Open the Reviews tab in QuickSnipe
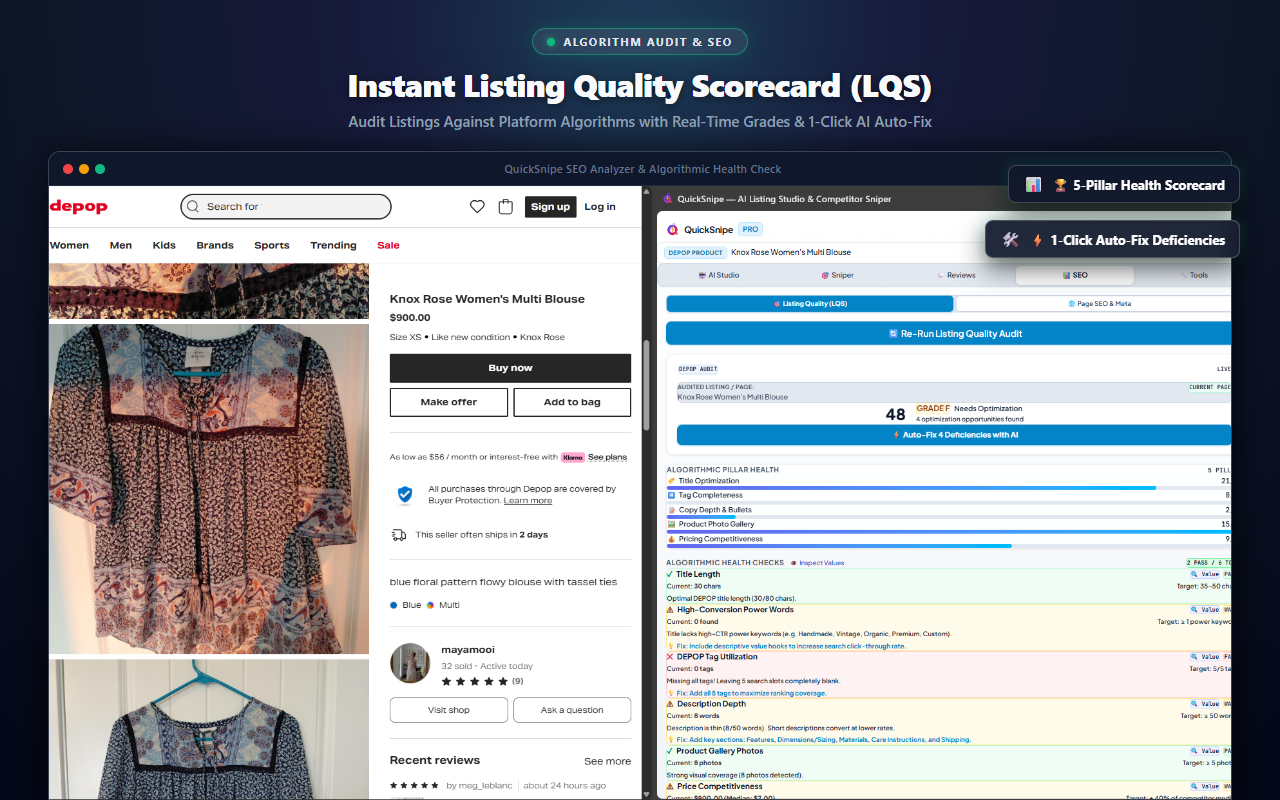 pyautogui.click(x=956, y=275)
